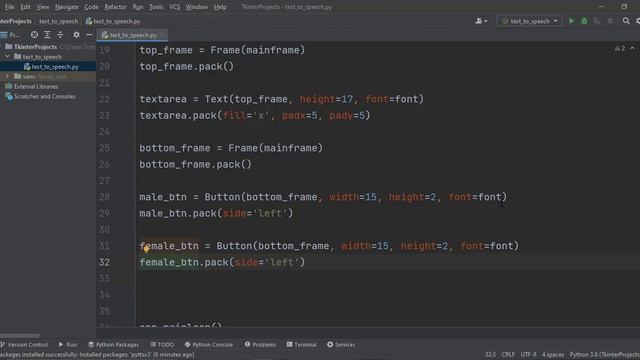Click the Run with Coverage icon

coord(597,21)
